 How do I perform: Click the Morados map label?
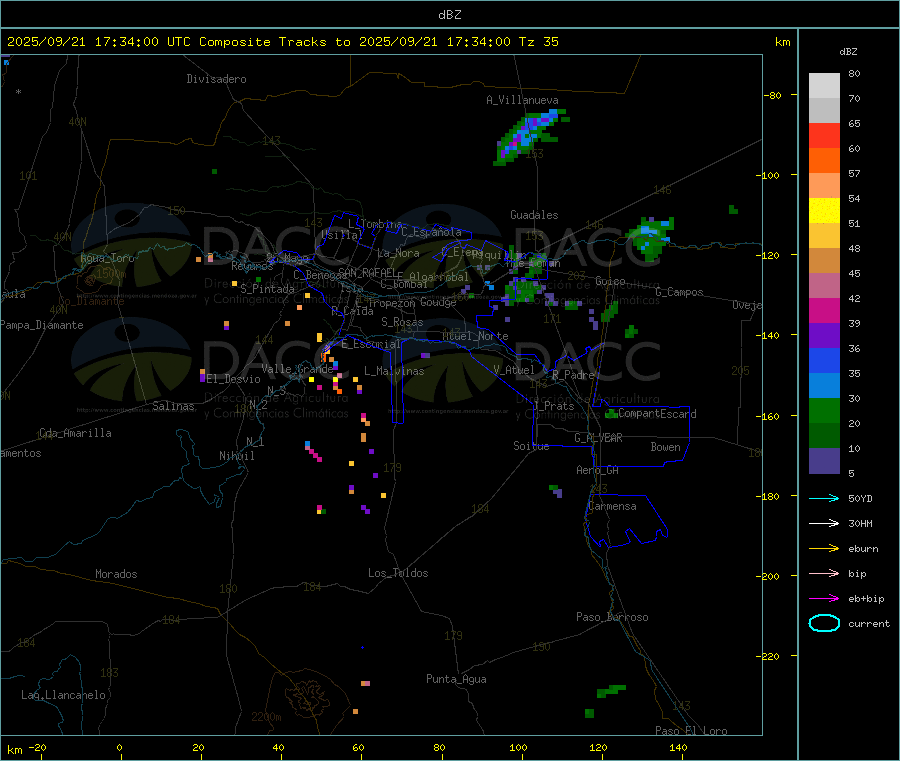[116, 574]
